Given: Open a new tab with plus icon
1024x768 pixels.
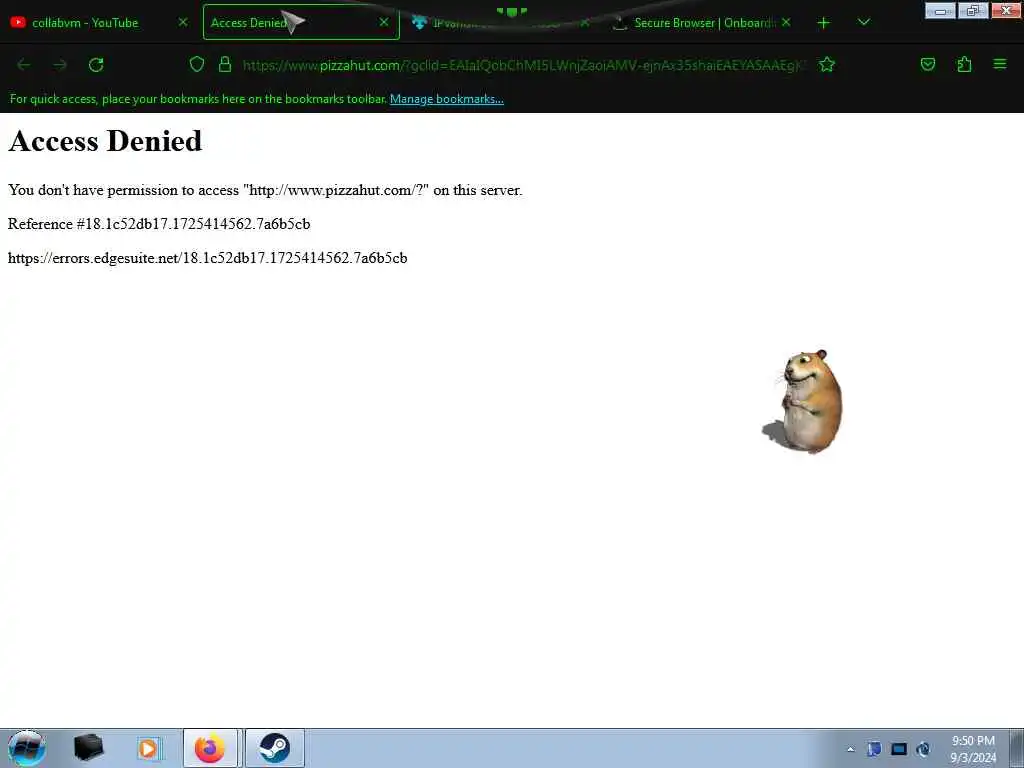Looking at the screenshot, I should pyautogui.click(x=824, y=23).
